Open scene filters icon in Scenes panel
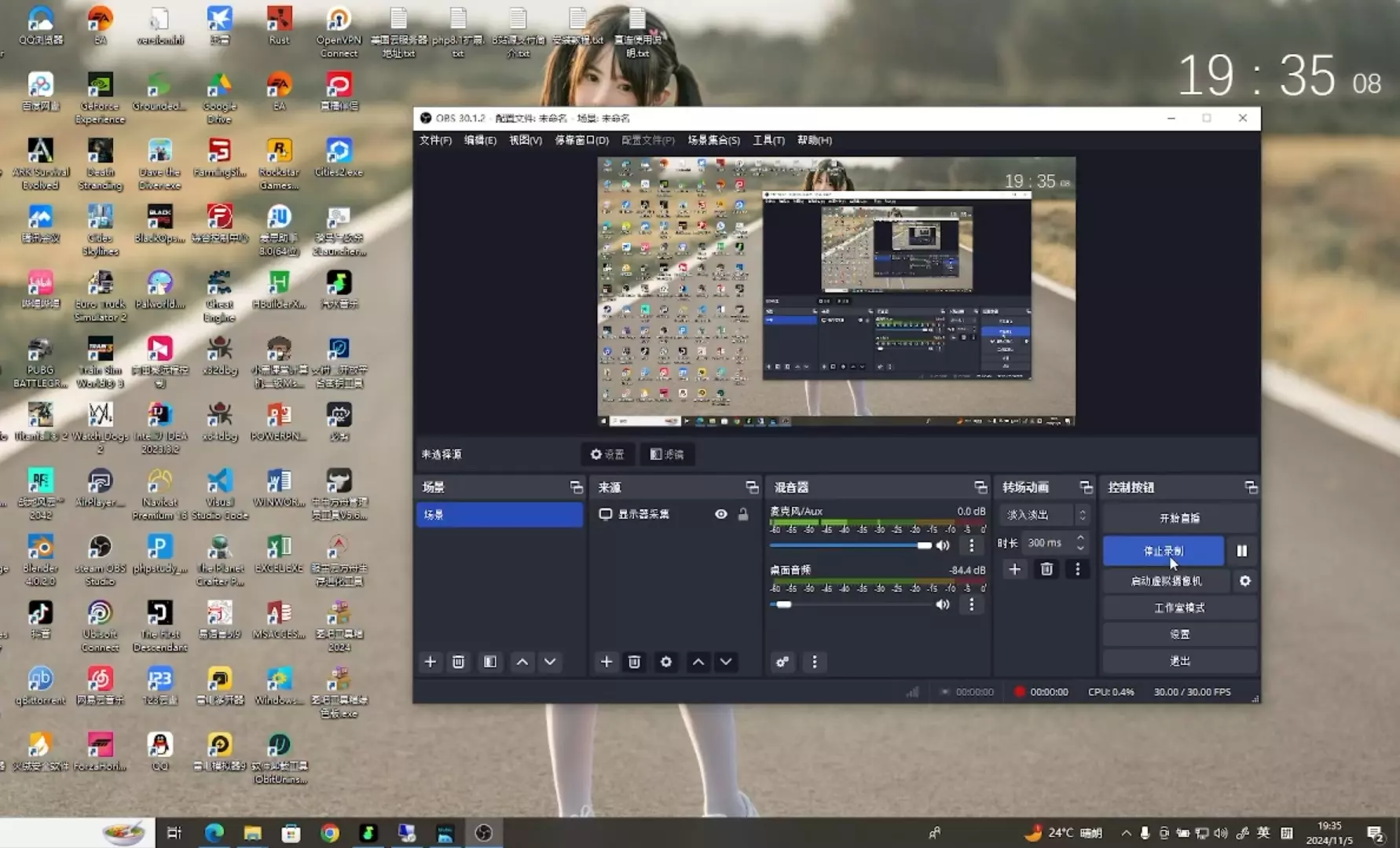 click(490, 662)
